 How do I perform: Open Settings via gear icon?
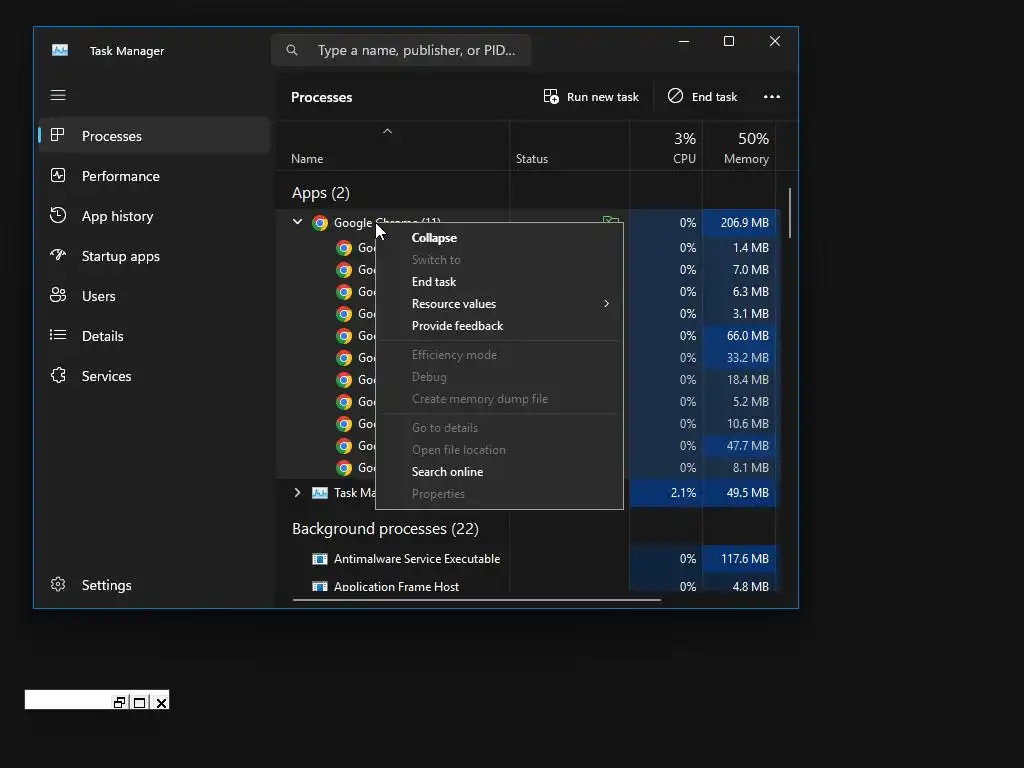[58, 584]
